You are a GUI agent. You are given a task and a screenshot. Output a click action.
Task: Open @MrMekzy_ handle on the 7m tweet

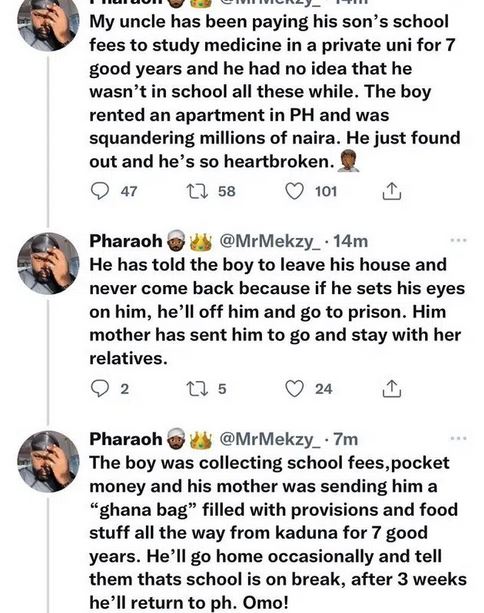click(270, 439)
